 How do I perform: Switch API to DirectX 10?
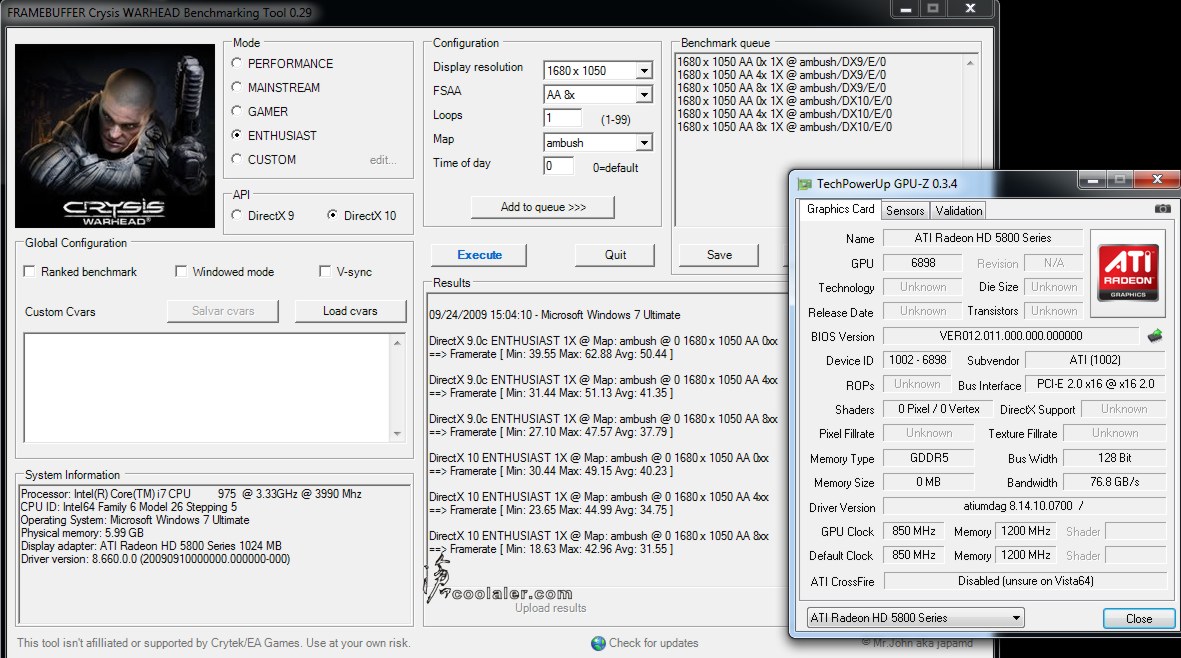[x=332, y=215]
